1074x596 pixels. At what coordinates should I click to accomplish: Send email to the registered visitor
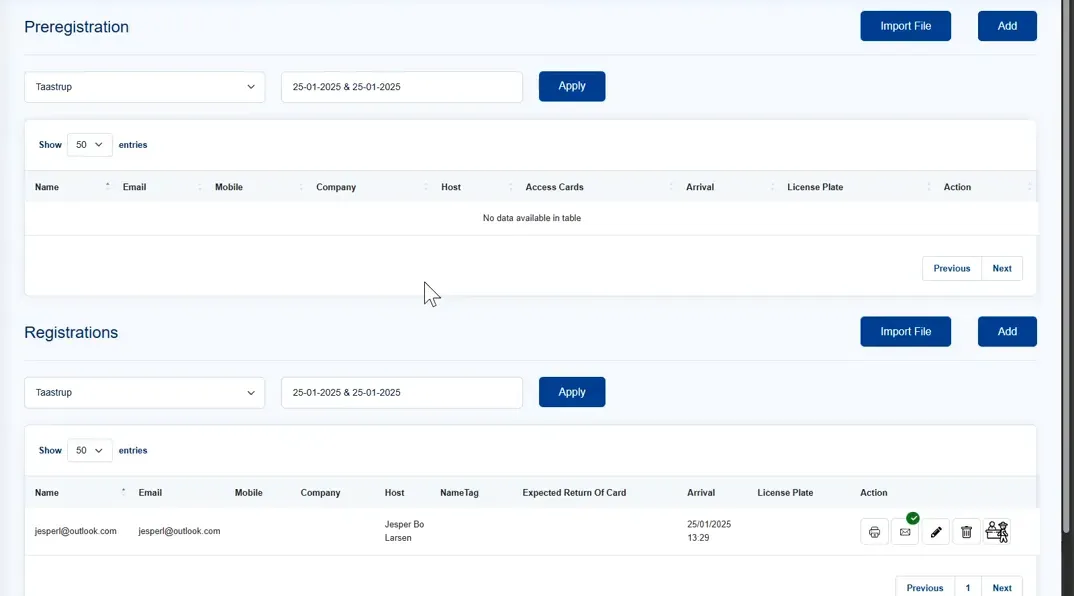point(905,532)
